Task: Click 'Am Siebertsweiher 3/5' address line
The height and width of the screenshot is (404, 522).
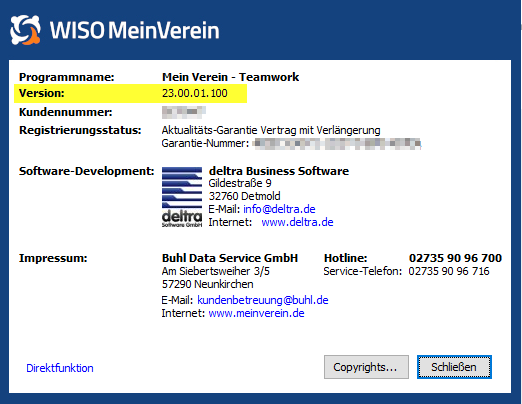Action: point(216,271)
